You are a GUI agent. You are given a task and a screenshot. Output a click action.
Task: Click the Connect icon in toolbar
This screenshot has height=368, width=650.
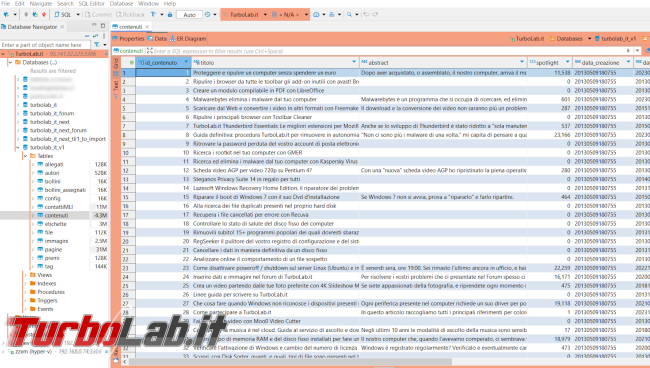coord(26,15)
